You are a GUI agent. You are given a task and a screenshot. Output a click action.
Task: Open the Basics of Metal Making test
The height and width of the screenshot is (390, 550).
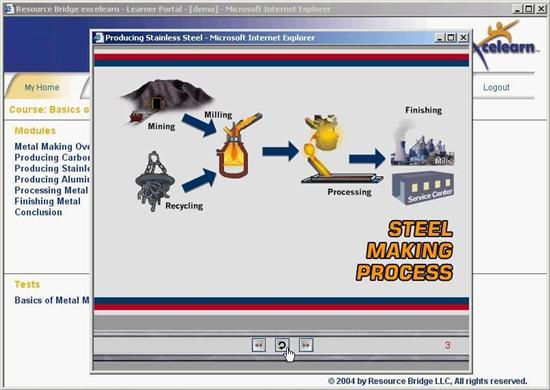click(x=52, y=300)
